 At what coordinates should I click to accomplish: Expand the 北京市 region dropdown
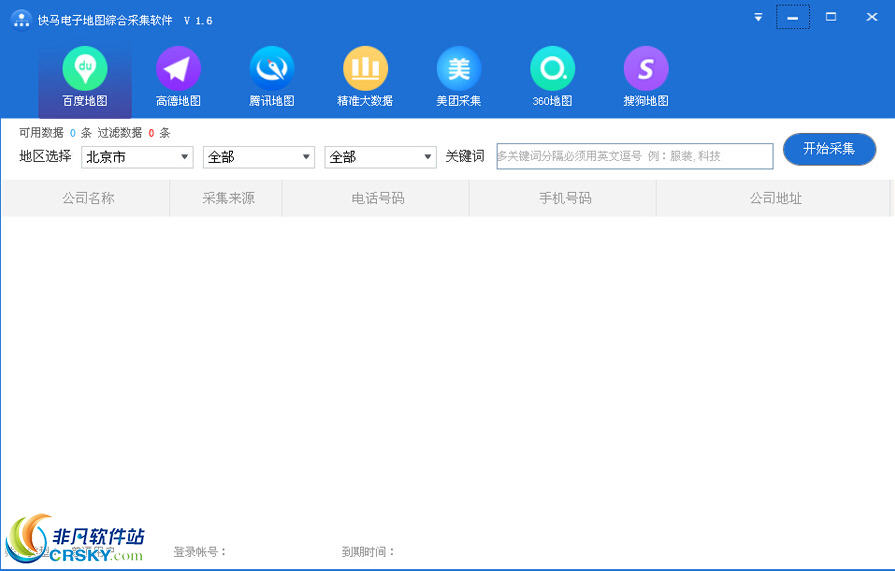tap(137, 157)
